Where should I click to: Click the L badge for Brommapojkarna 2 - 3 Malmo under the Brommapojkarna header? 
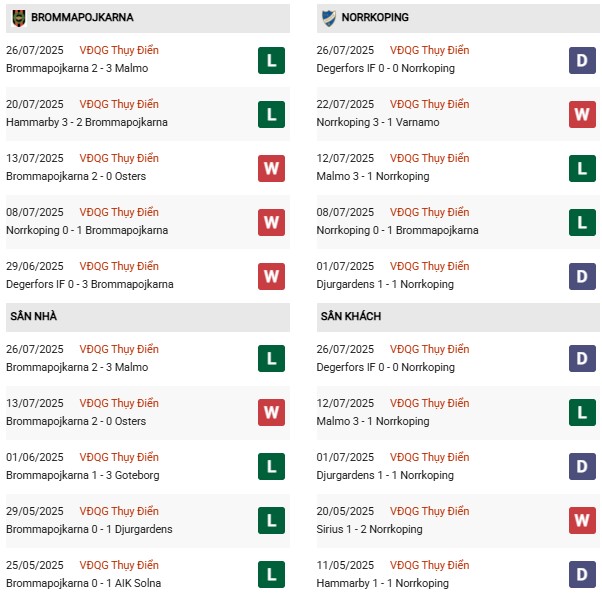(x=271, y=60)
